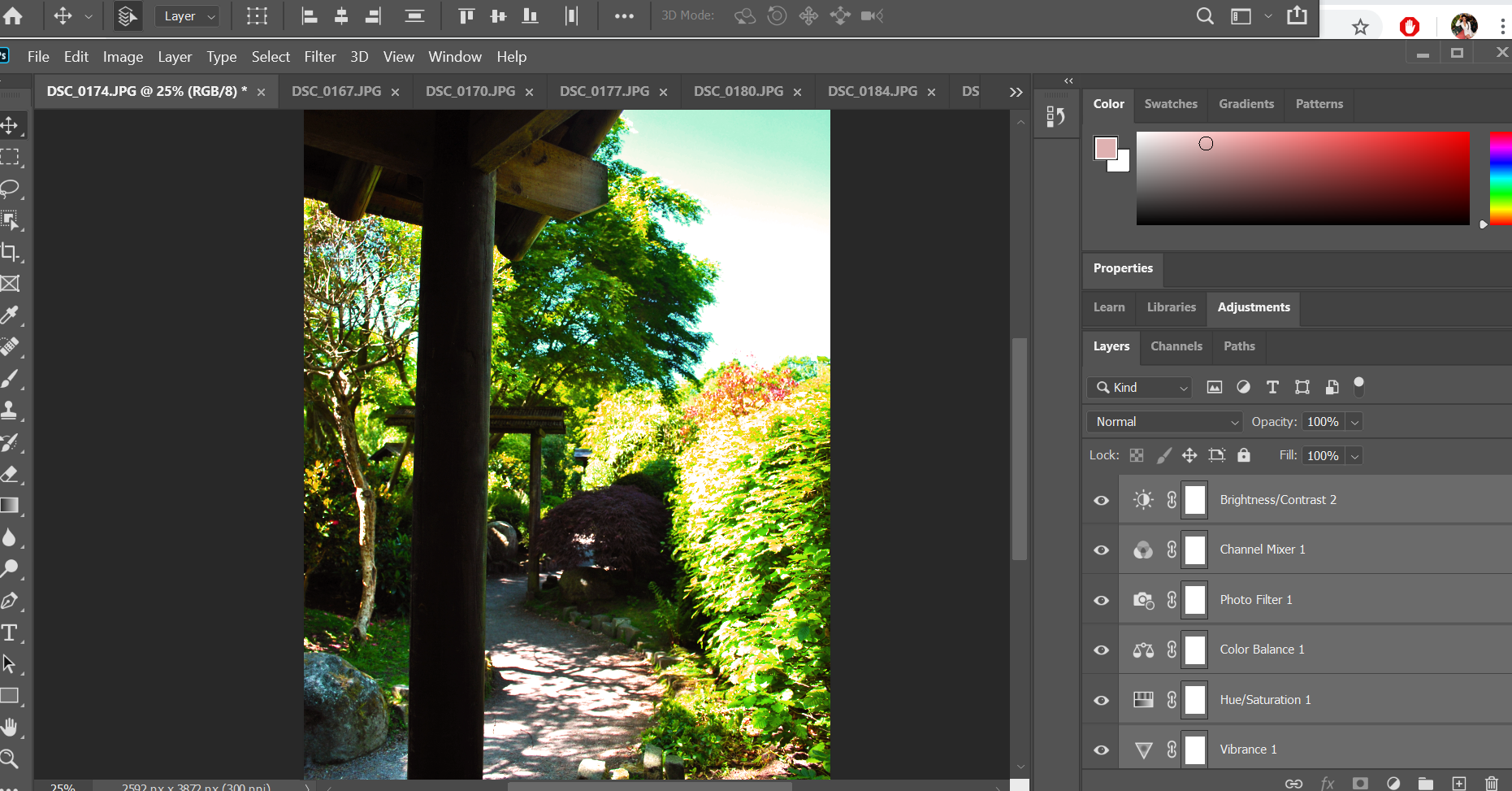This screenshot has width=1512, height=791.
Task: Select the Zoom tool in toolbar
Action: [x=10, y=759]
